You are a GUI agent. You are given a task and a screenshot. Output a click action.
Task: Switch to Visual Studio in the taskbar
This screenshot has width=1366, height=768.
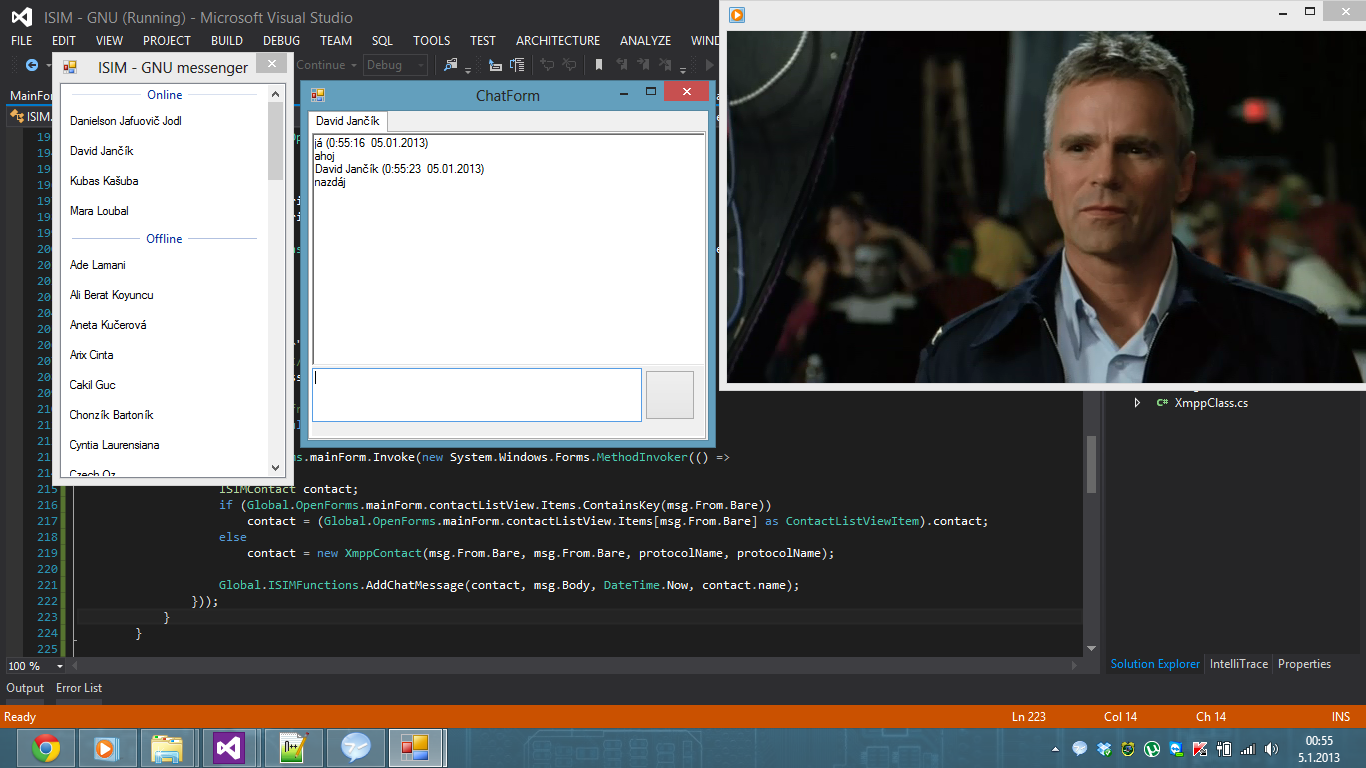(229, 747)
